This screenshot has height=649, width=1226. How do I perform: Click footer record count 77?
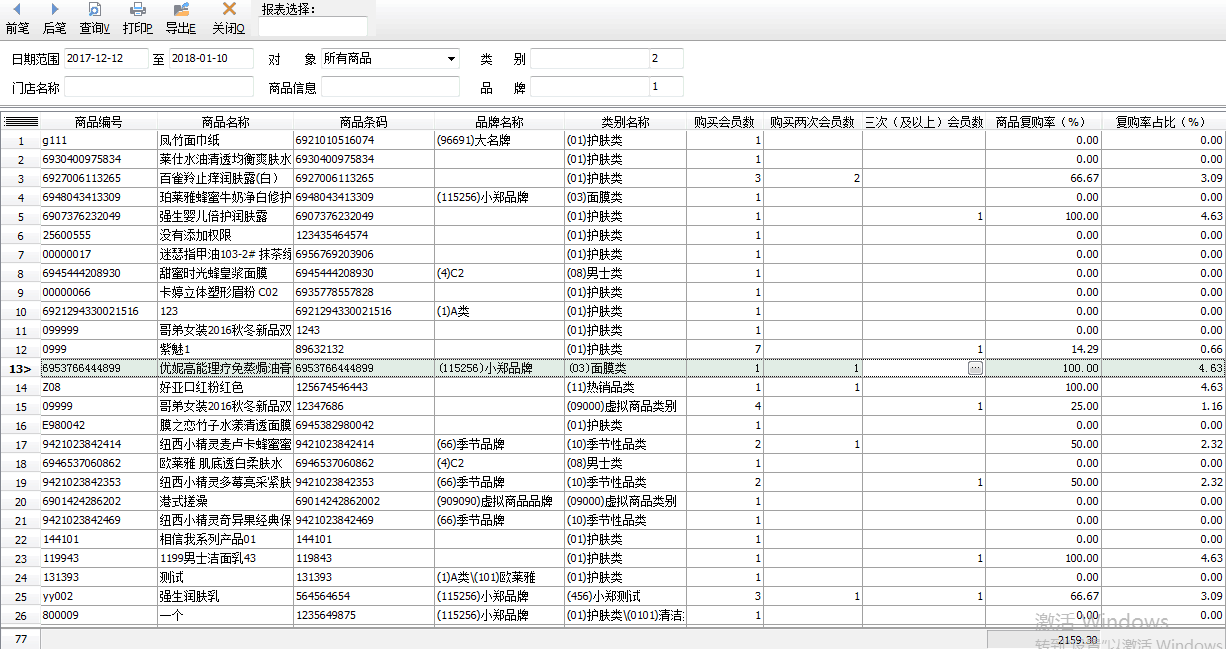point(20,638)
